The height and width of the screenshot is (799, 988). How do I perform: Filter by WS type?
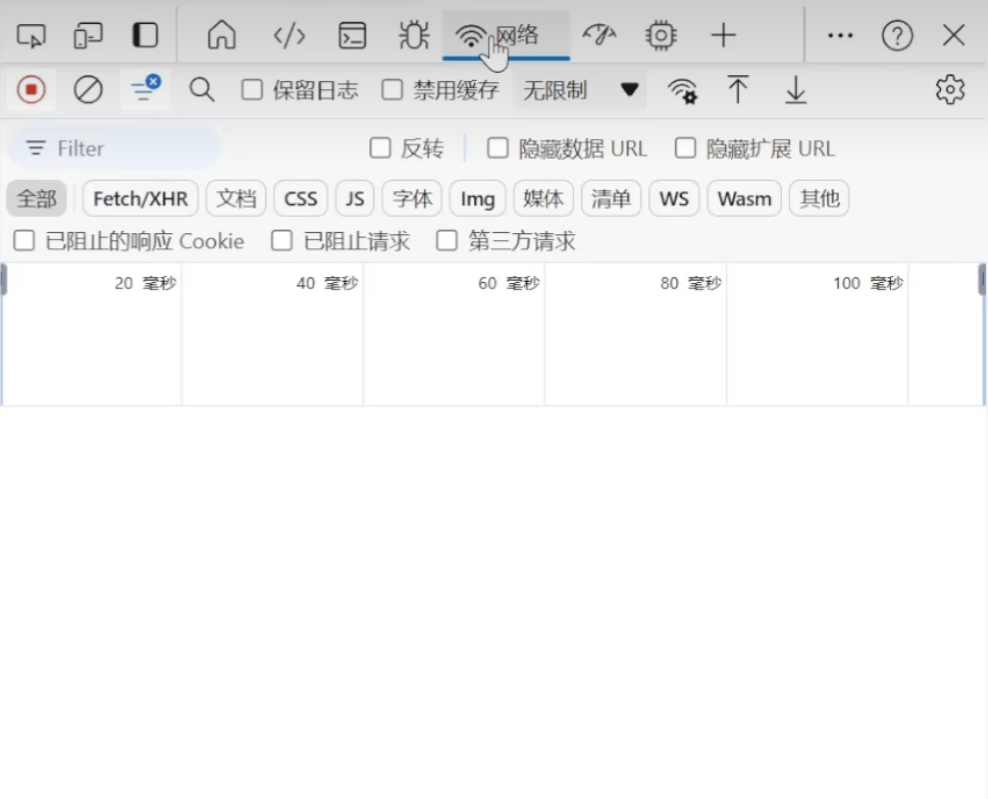[674, 198]
